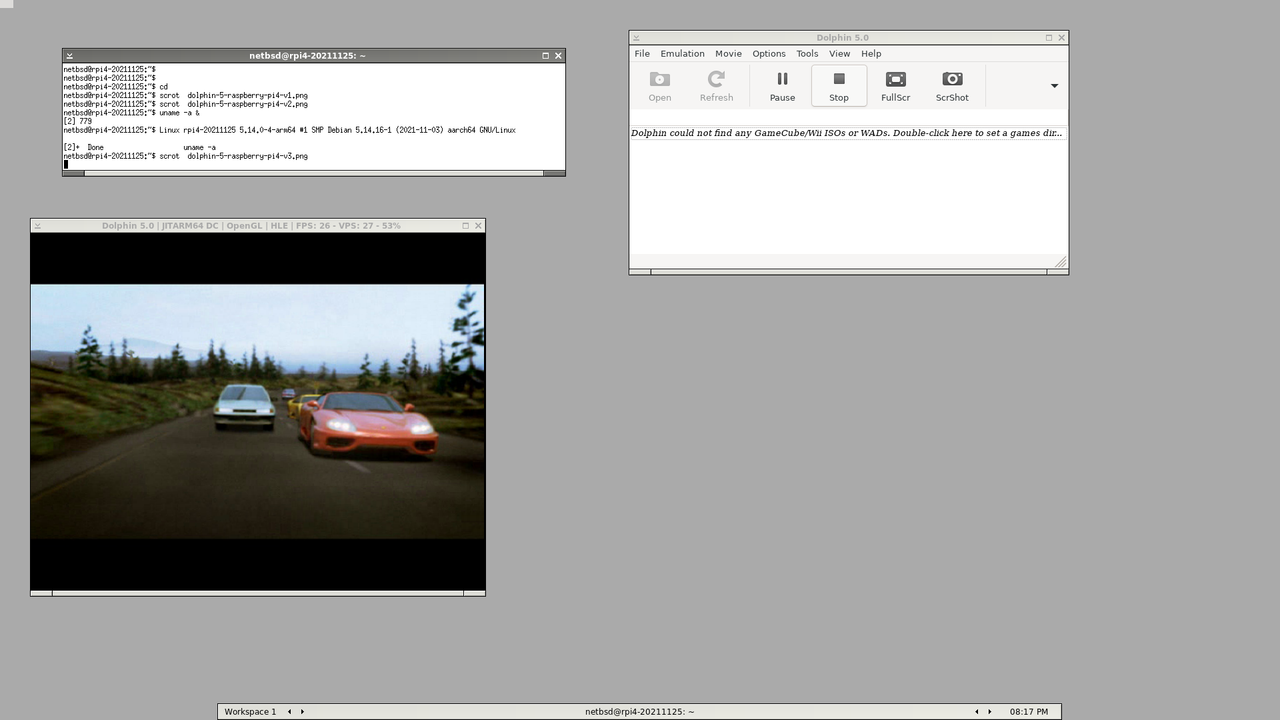1280x720 pixels.
Task: Open the Movie menu
Action: pos(728,54)
